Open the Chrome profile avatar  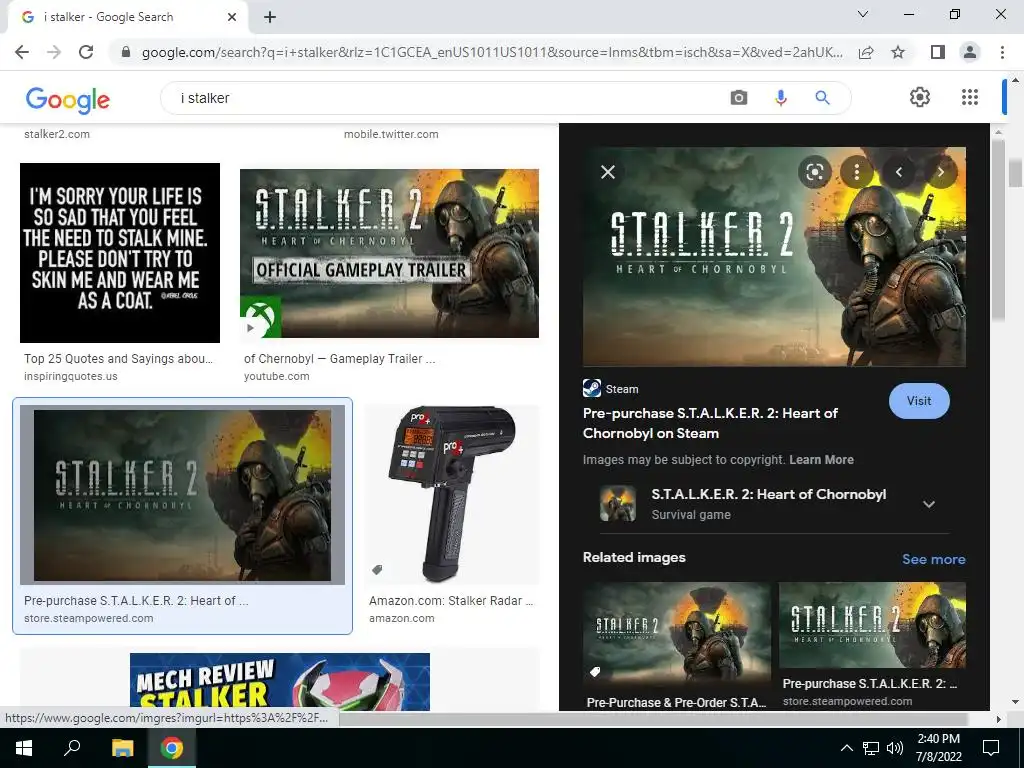tap(970, 52)
